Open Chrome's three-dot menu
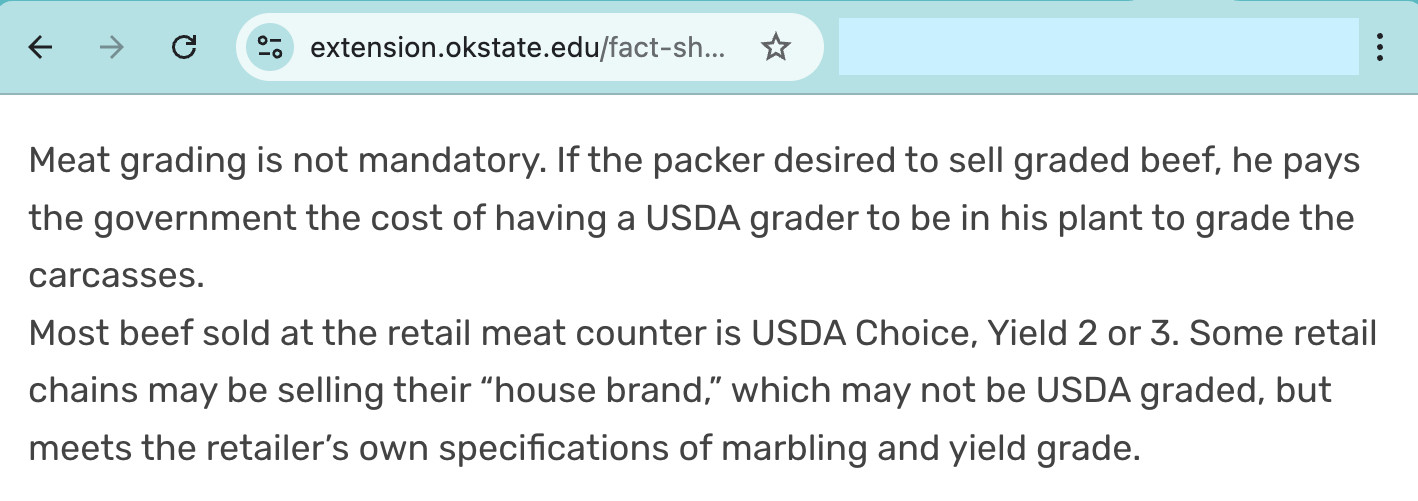This screenshot has width=1418, height=501. pyautogui.click(x=1380, y=47)
